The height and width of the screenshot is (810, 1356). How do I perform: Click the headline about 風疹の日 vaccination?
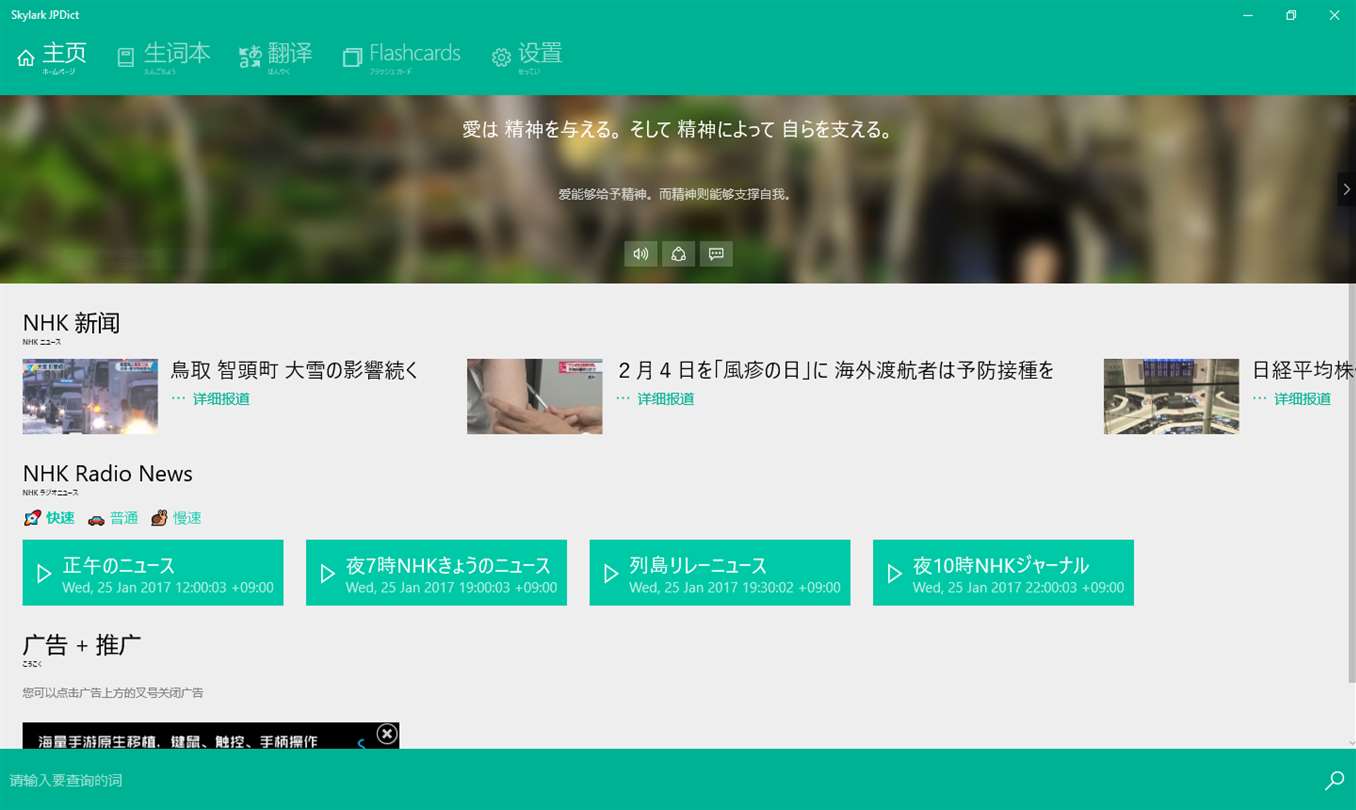(836, 371)
